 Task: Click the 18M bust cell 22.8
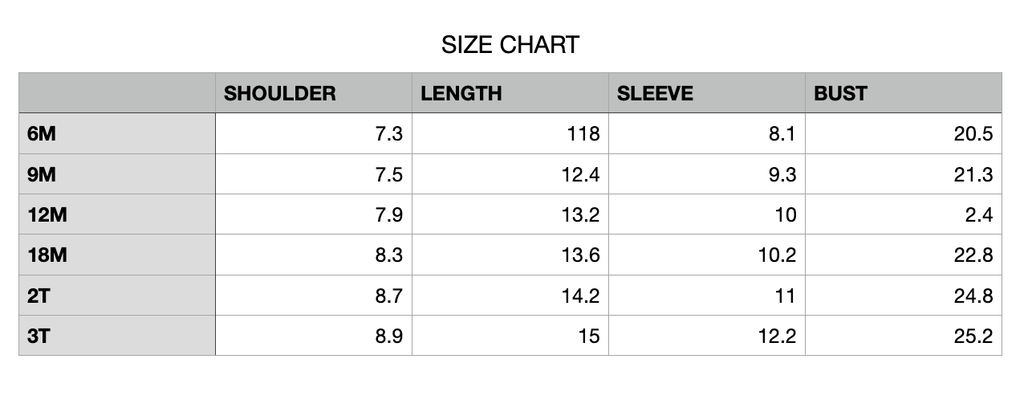point(903,255)
